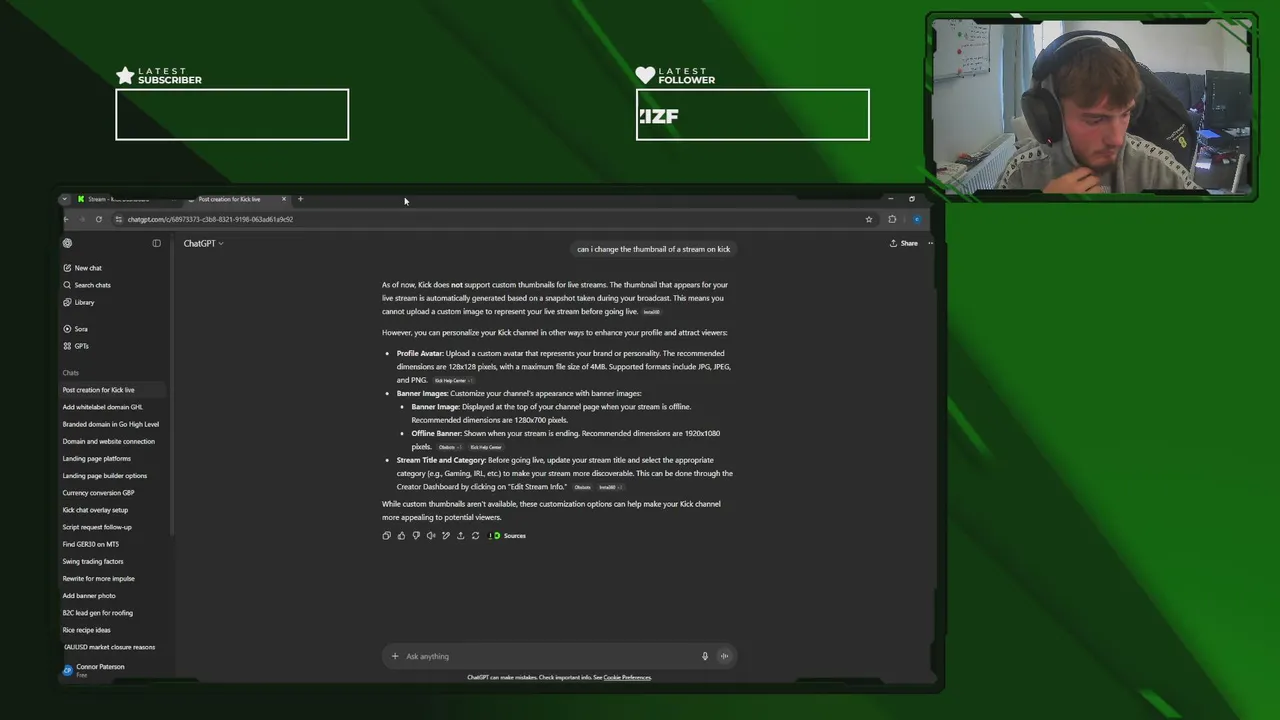Open the three-dot conversation options menu
Viewport: 1280px width, 720px height.
pyautogui.click(x=930, y=243)
